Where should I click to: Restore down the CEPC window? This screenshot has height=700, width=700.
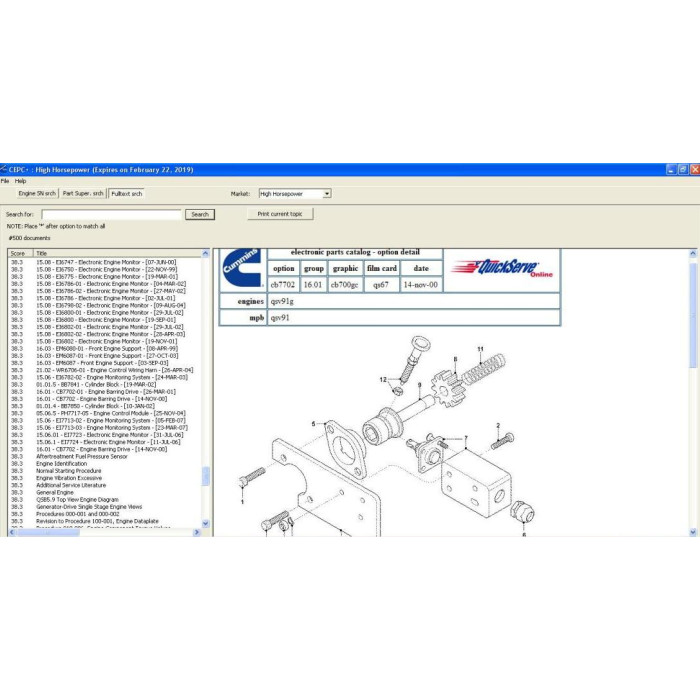(683, 170)
